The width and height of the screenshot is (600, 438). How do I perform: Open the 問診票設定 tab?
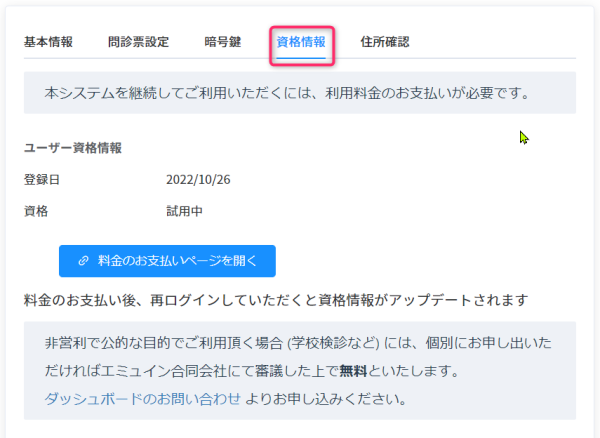[x=138, y=42]
